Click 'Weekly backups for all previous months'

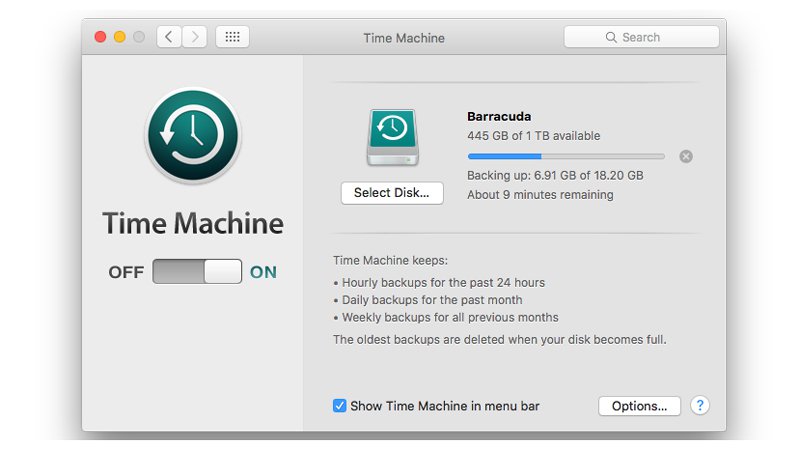click(450, 317)
